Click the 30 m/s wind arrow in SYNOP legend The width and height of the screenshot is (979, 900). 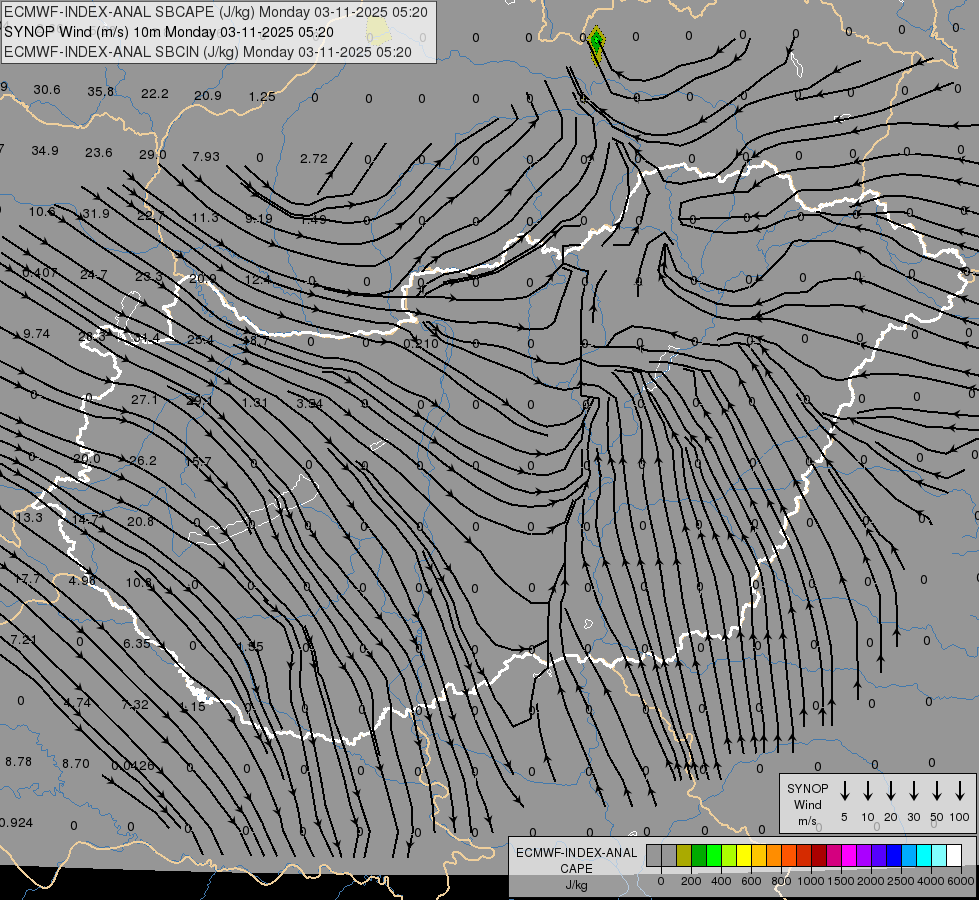click(913, 791)
